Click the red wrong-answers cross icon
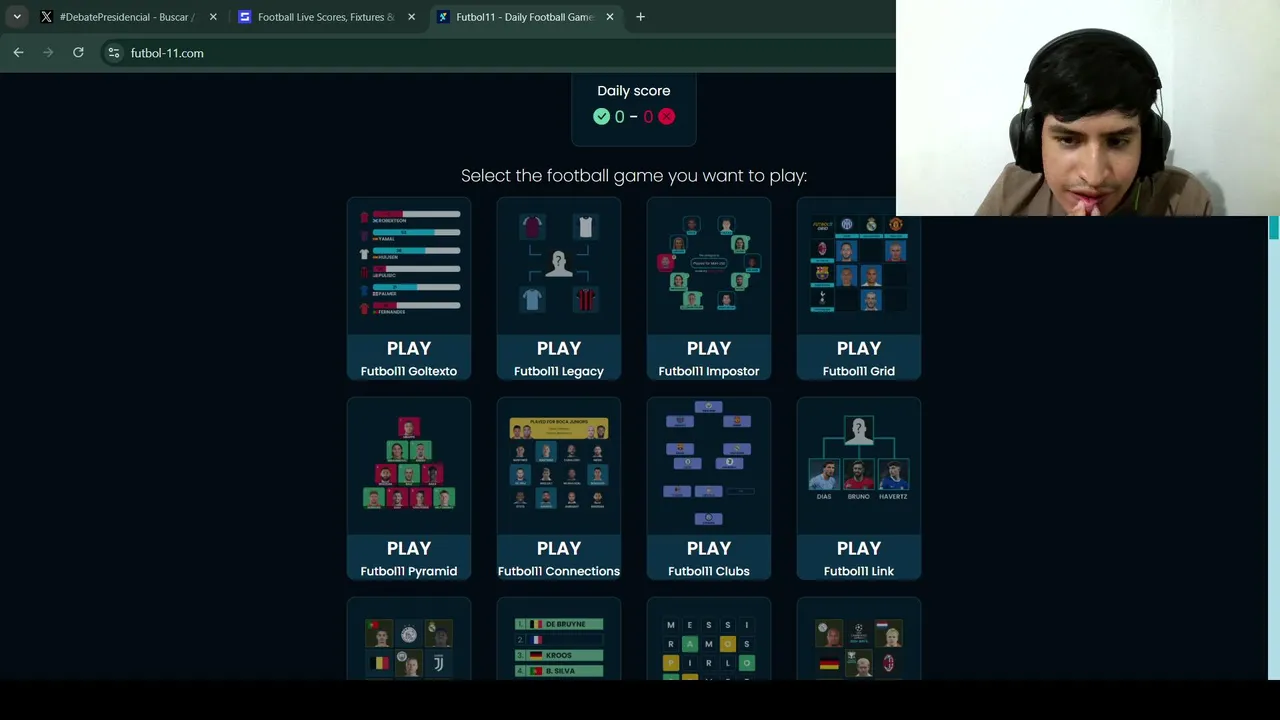This screenshot has width=1280, height=720. tap(666, 116)
